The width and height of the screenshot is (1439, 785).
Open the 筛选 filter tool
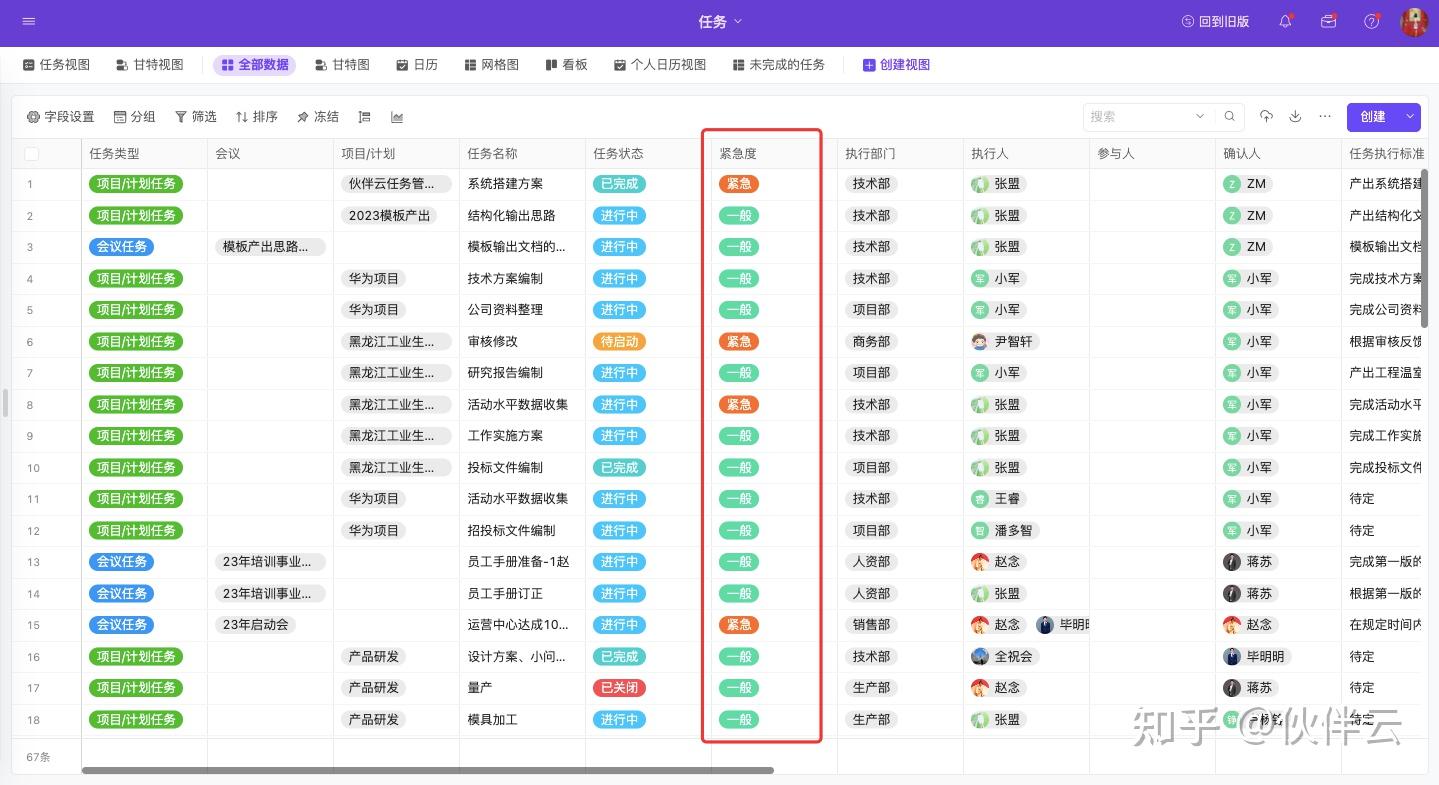pyautogui.click(x=196, y=117)
